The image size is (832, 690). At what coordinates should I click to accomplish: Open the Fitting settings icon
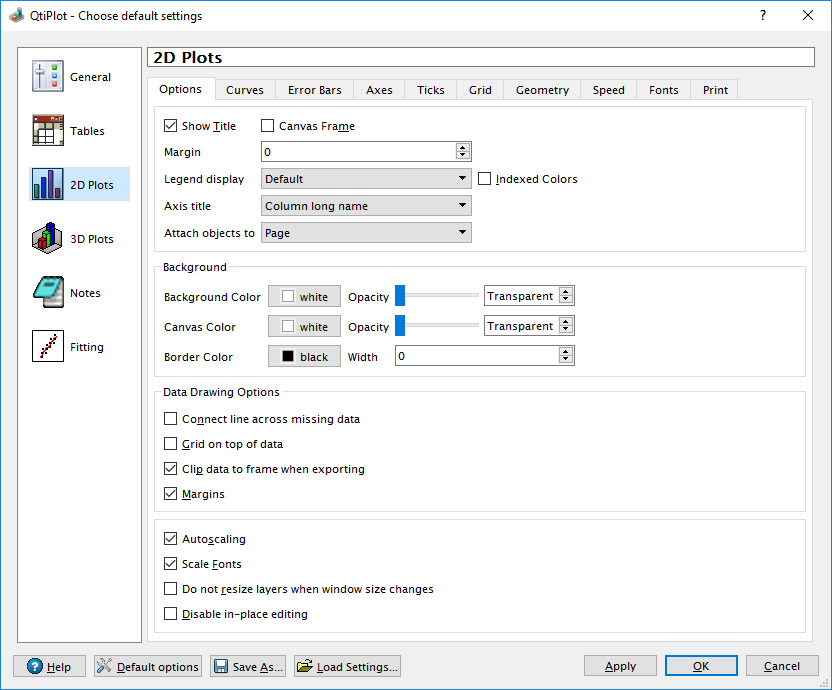click(x=48, y=347)
